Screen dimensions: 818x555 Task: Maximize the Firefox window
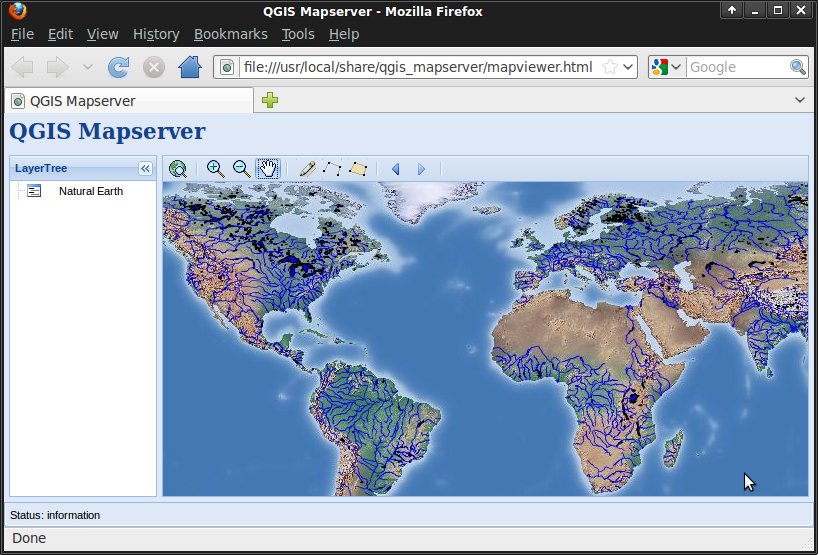(x=778, y=10)
